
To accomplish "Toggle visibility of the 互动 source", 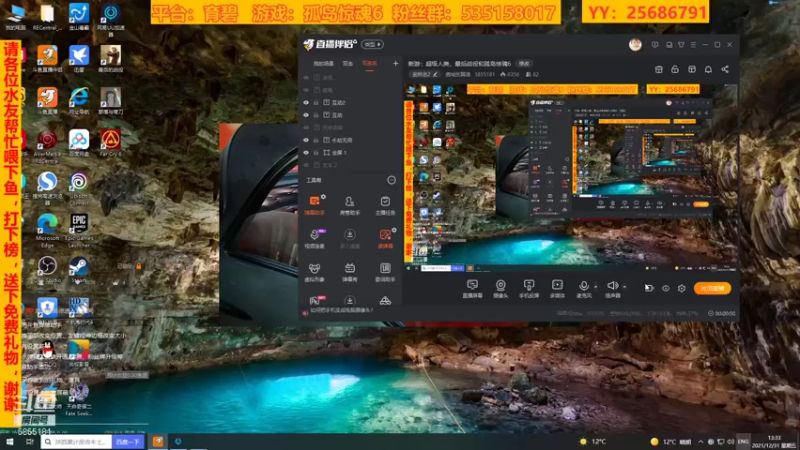I will tap(306, 115).
